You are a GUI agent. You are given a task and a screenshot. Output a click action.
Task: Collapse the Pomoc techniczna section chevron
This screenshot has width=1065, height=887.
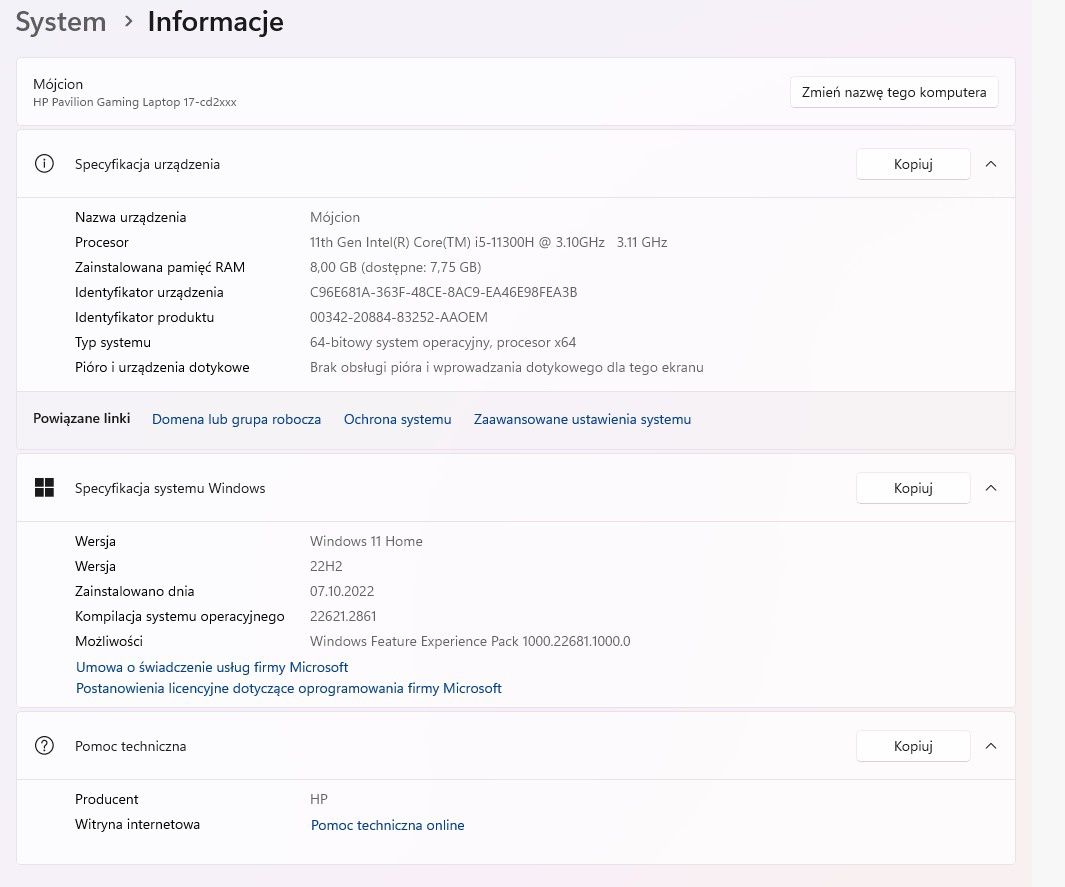991,746
